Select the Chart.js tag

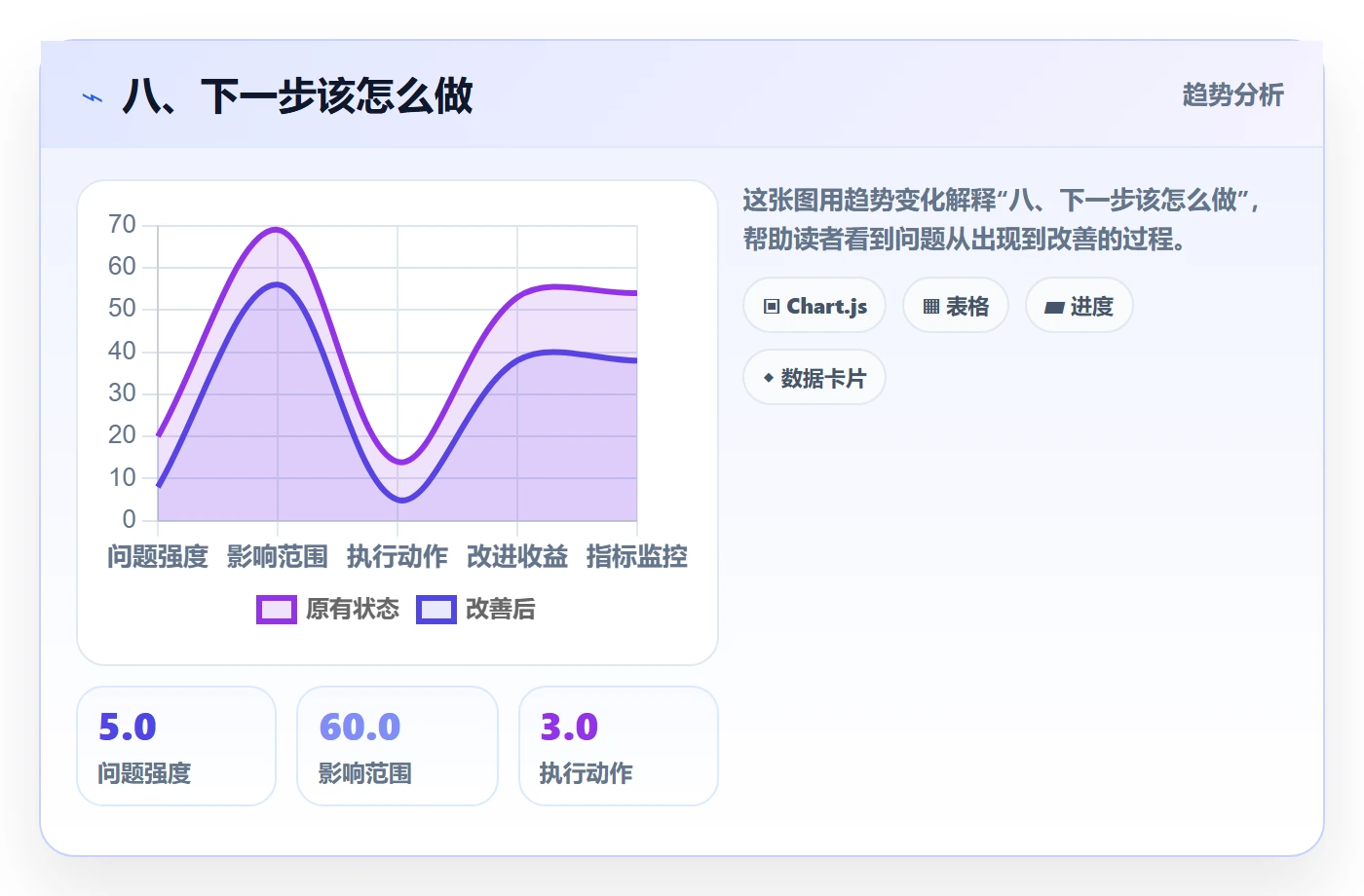tap(815, 306)
